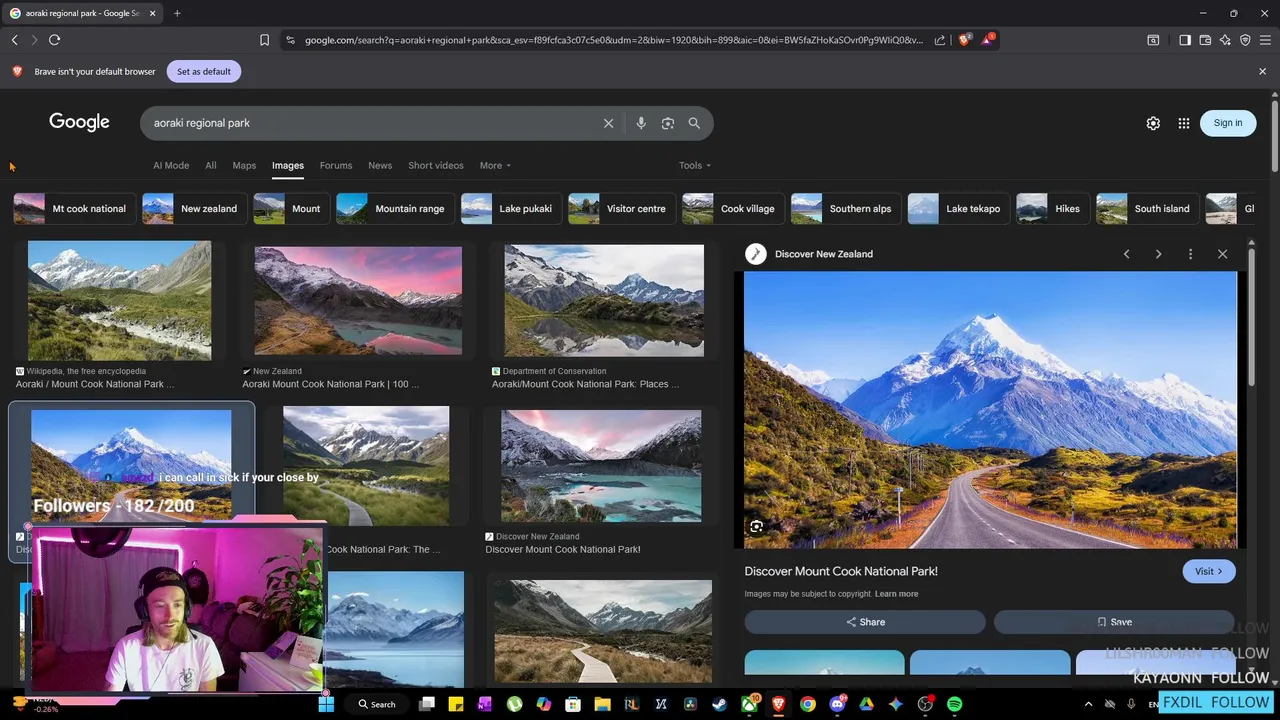The image size is (1280, 720).
Task: Show previous image in preview panel
Action: coord(1126,254)
